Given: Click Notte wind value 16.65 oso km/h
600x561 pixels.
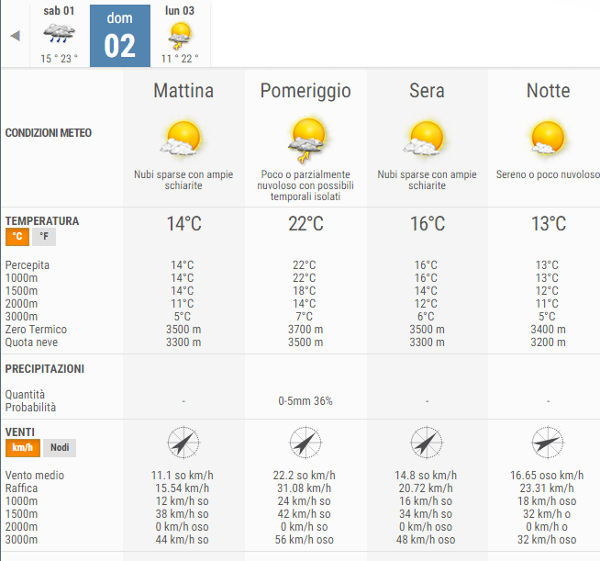Looking at the screenshot, I should (x=547, y=475).
